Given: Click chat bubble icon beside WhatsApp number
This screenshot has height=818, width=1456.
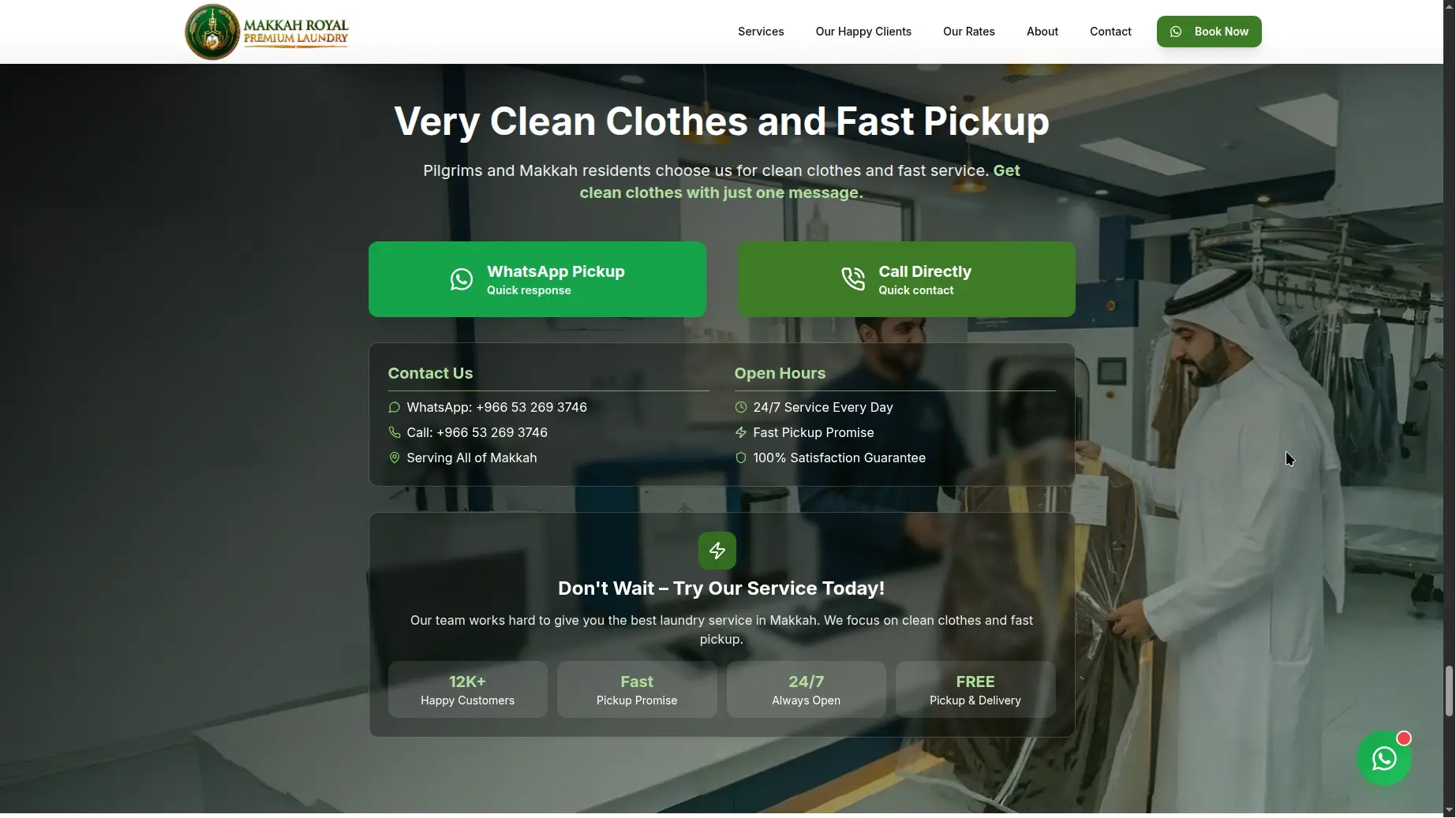Looking at the screenshot, I should [395, 408].
